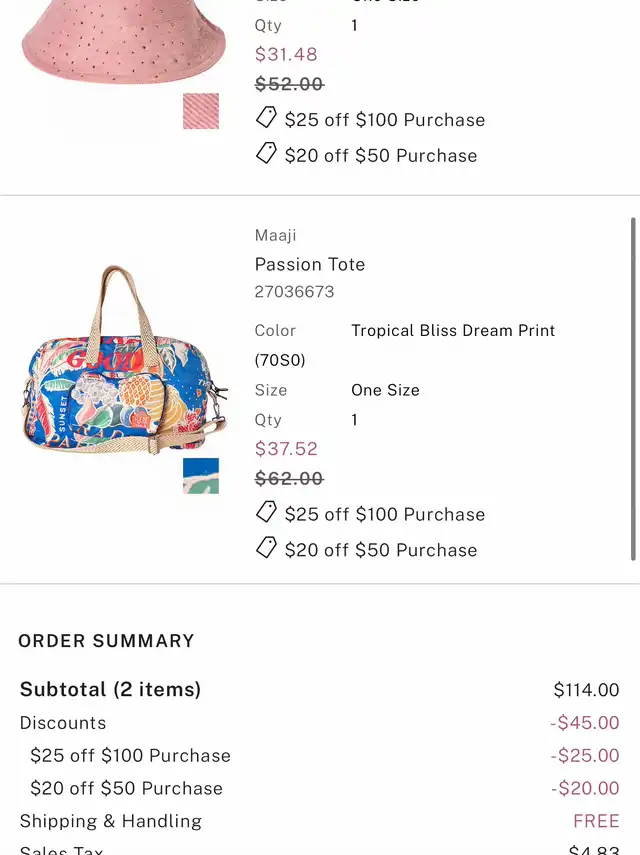Open tote's $25 off $100 Purchase promo text

385,515
